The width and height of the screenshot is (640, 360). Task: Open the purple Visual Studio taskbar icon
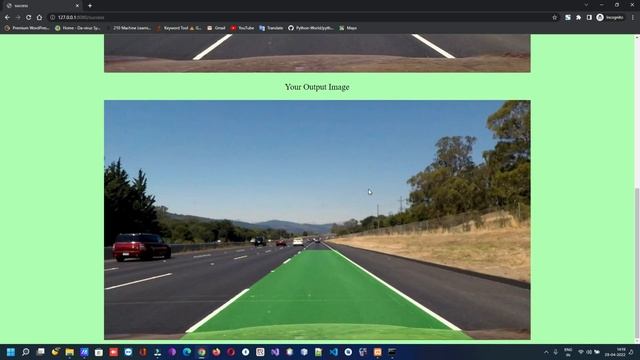tap(275, 352)
